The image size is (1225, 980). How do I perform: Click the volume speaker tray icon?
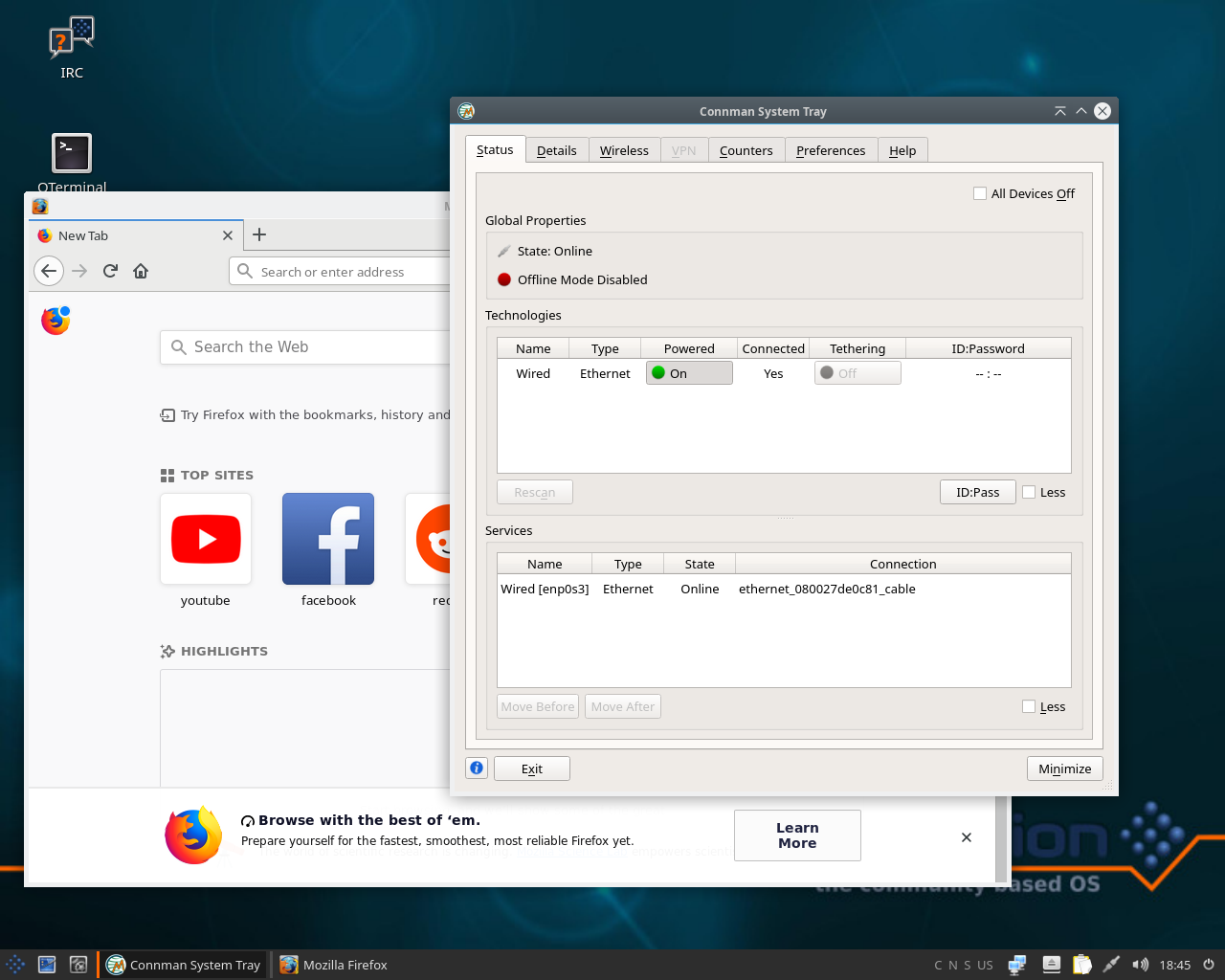tap(1140, 965)
